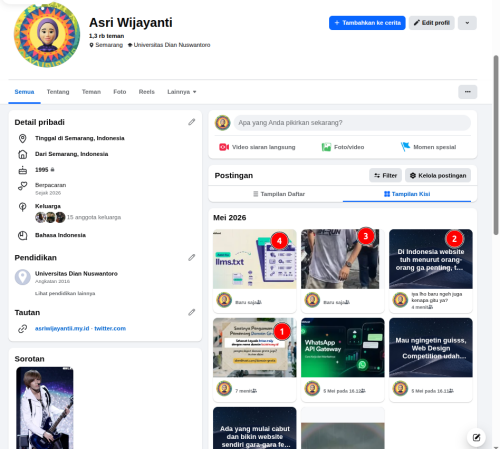Open the Web Design Competition post
The height and width of the screenshot is (449, 500).
[431, 348]
